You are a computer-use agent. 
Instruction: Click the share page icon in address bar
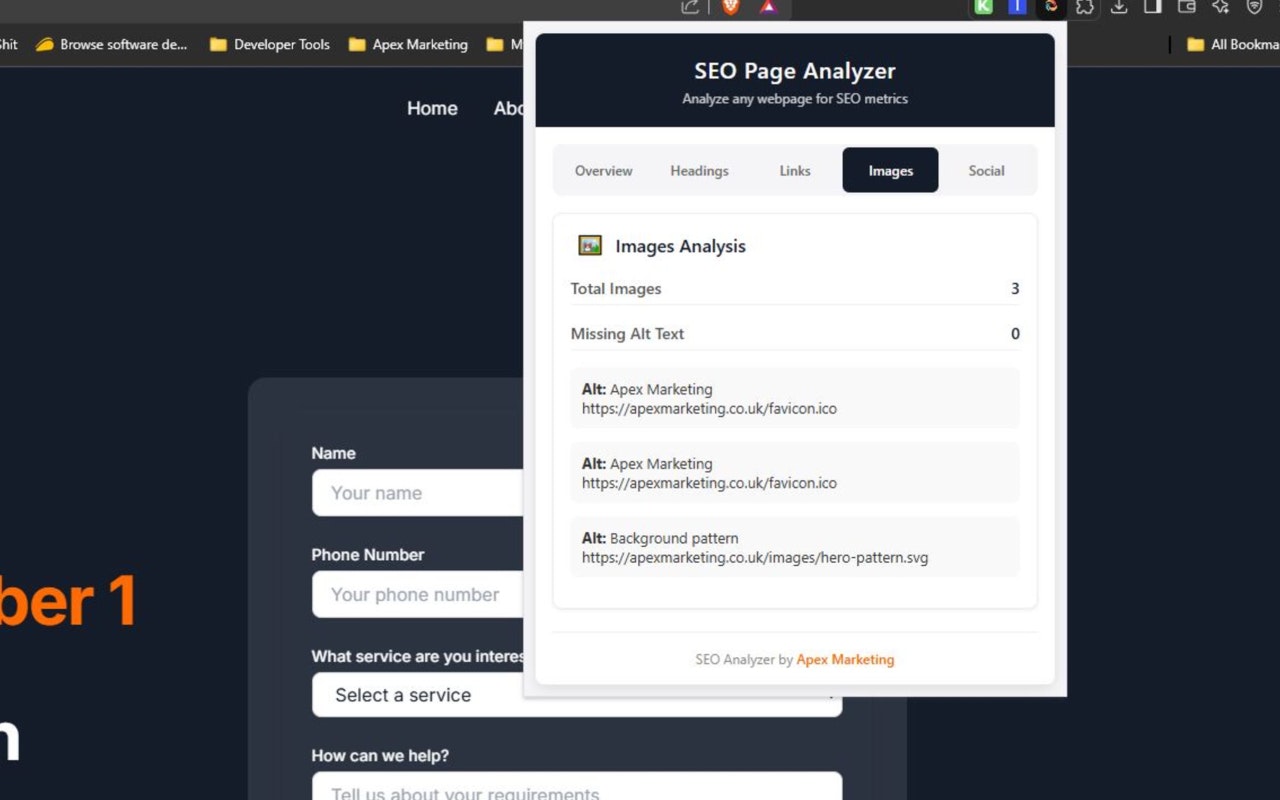point(690,6)
